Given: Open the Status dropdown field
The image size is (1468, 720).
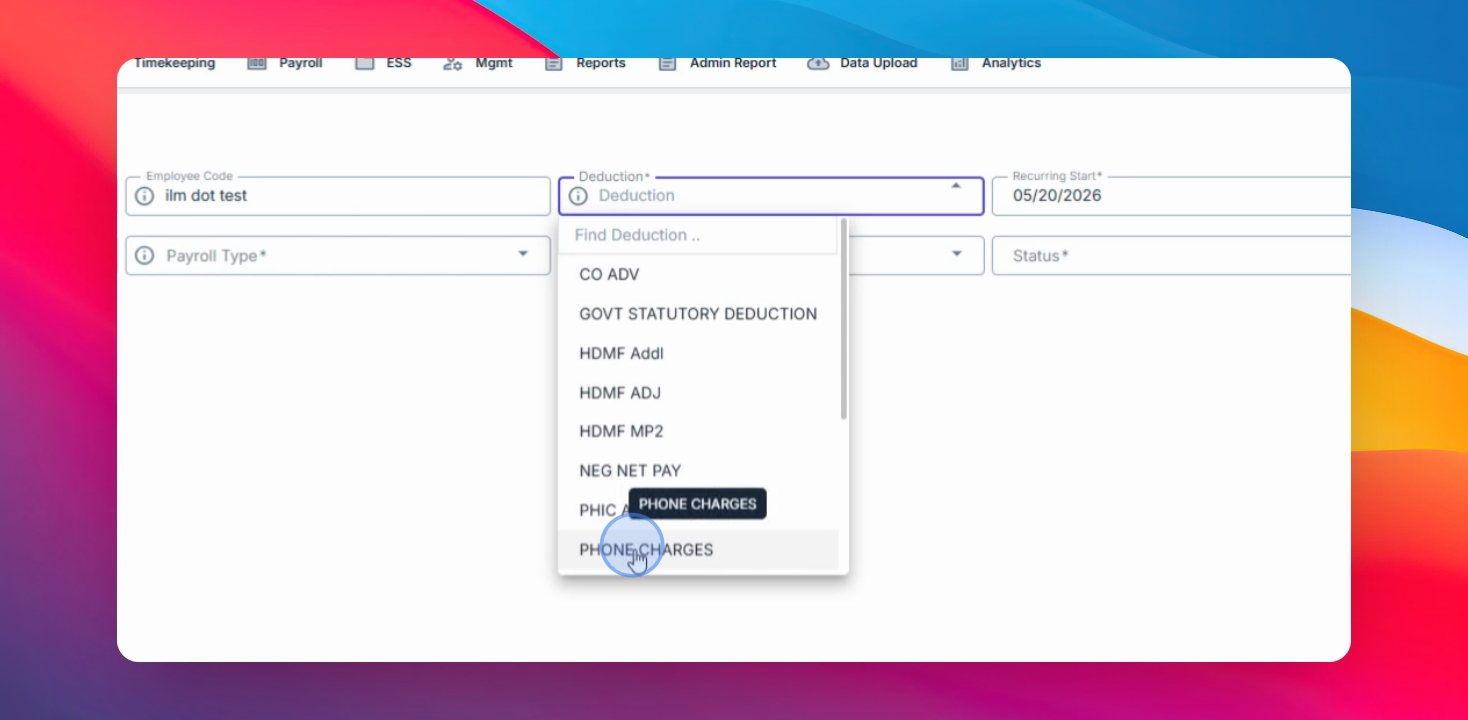Looking at the screenshot, I should [1171, 256].
